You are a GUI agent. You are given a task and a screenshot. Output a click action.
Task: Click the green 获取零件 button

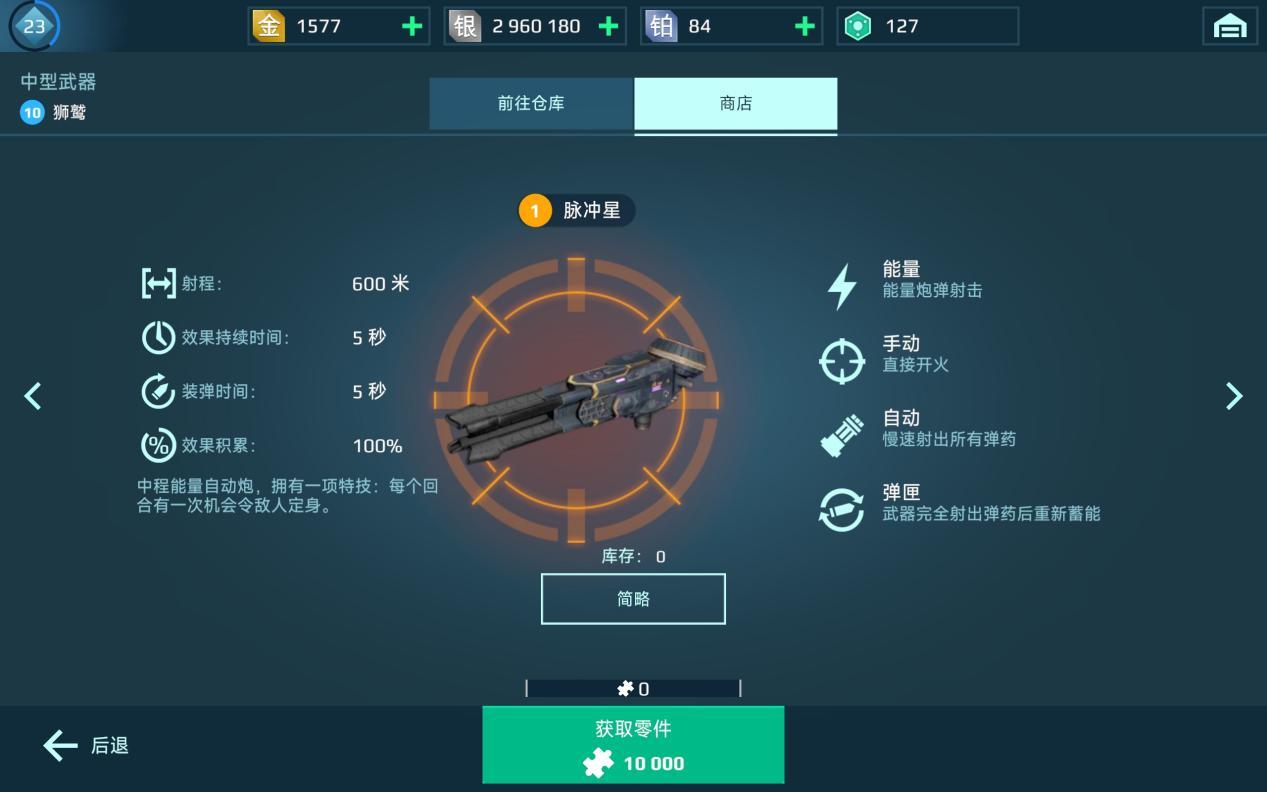click(633, 745)
